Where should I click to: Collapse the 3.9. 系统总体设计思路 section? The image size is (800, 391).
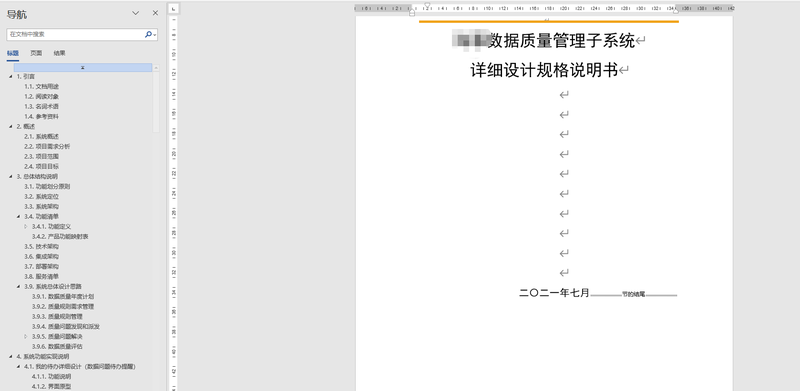pos(19,286)
